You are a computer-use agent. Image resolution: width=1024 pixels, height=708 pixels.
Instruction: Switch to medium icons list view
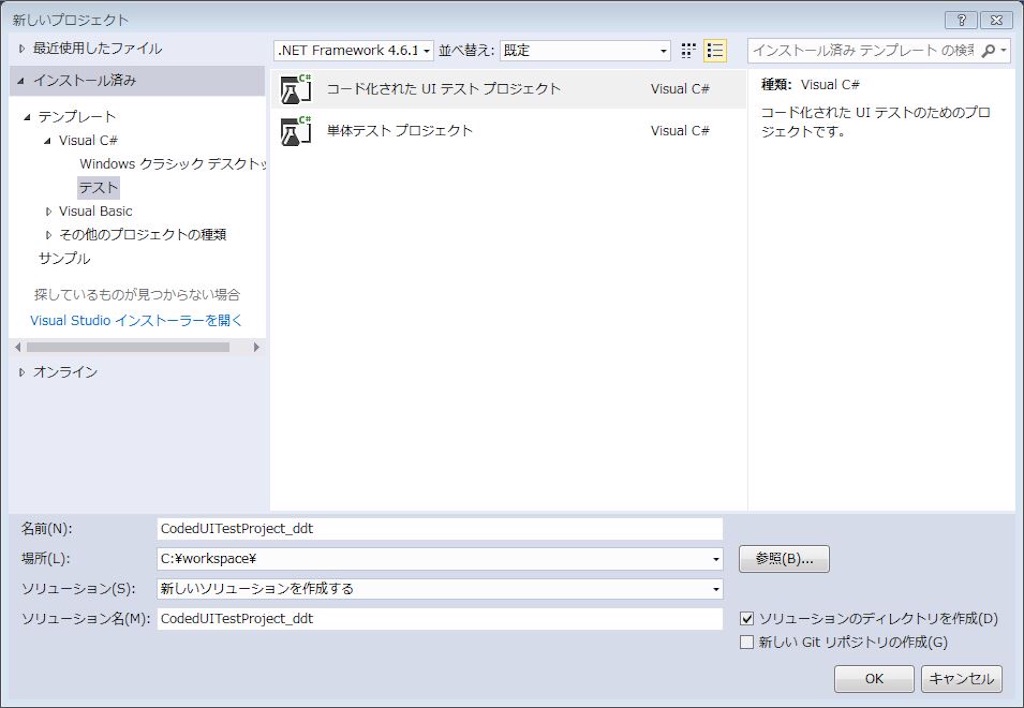coord(715,50)
